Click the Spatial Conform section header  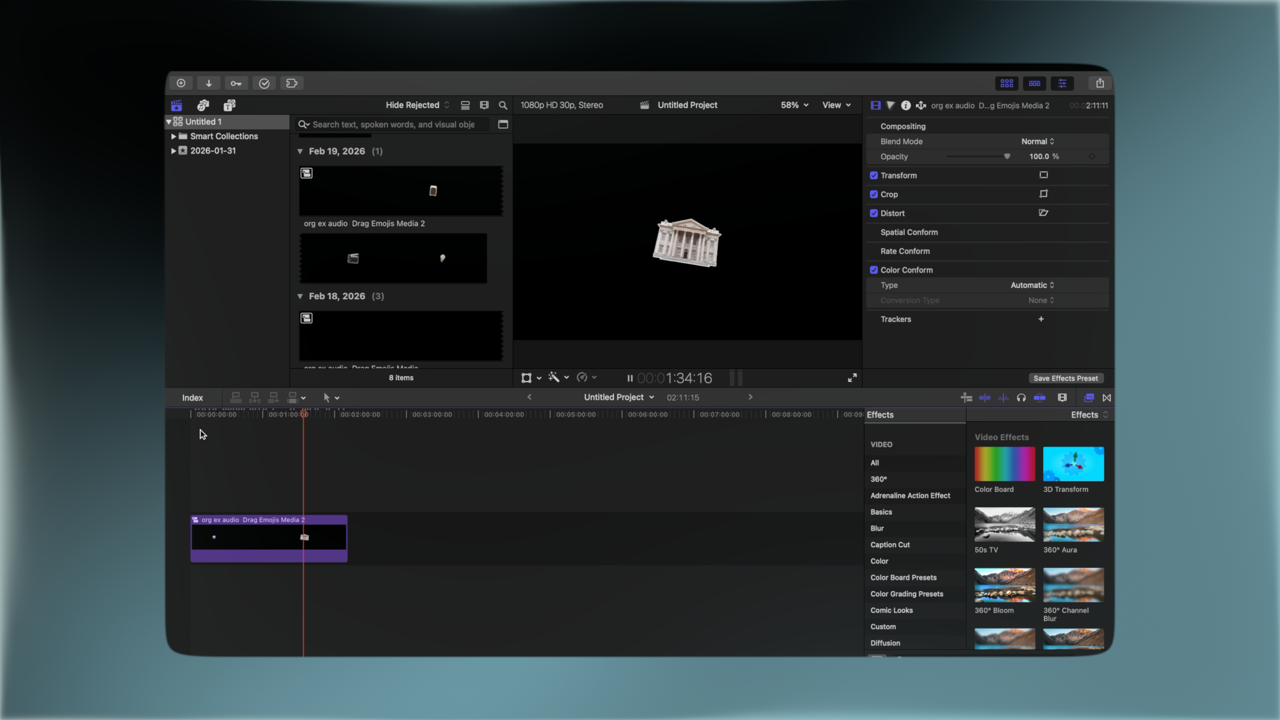[909, 232]
